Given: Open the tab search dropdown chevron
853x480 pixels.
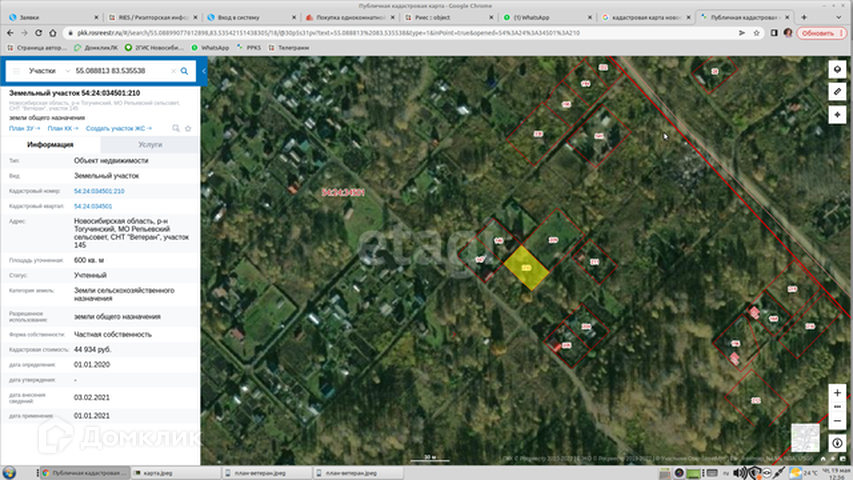Looking at the screenshot, I should pyautogui.click(x=838, y=17).
